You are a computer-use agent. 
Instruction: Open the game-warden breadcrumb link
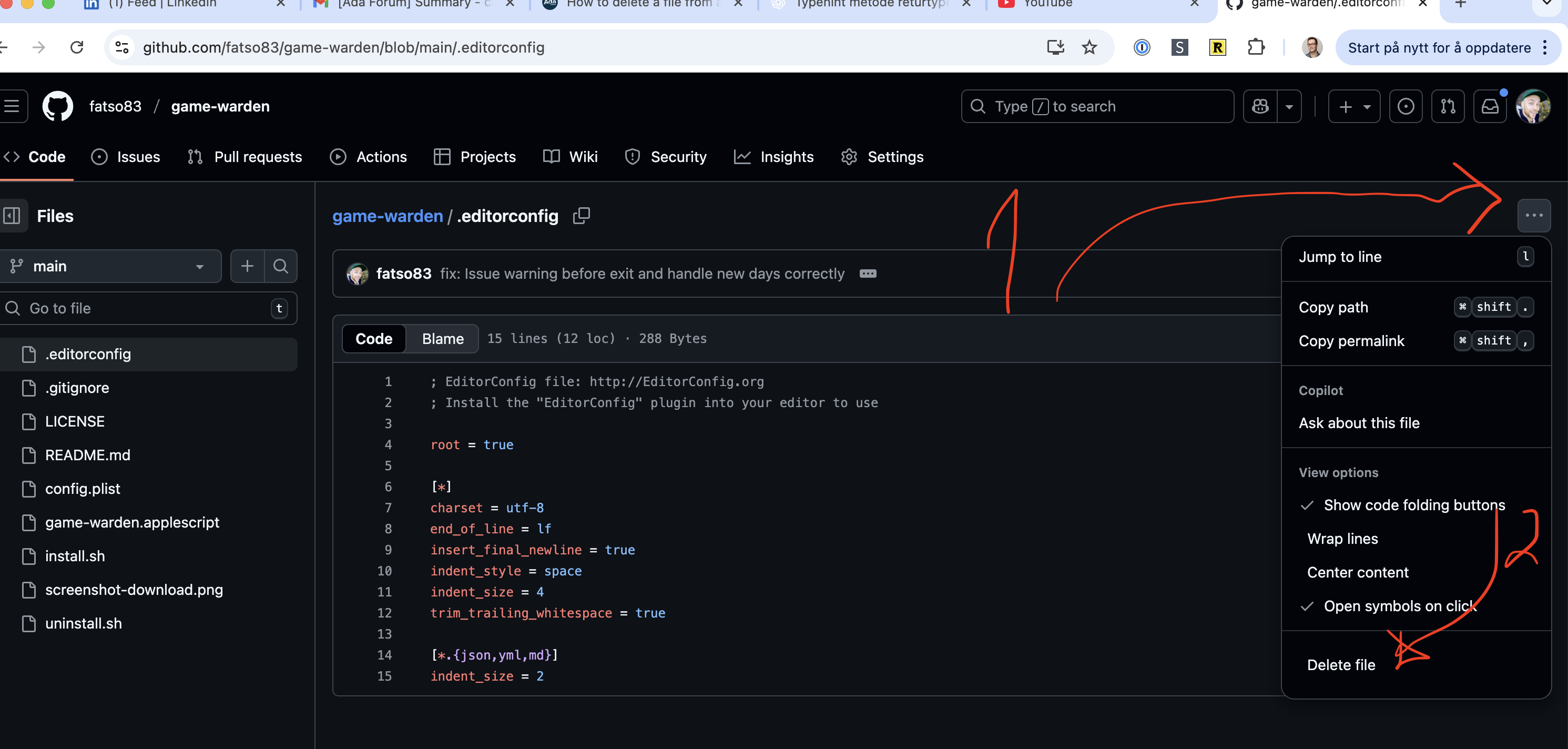(x=387, y=216)
